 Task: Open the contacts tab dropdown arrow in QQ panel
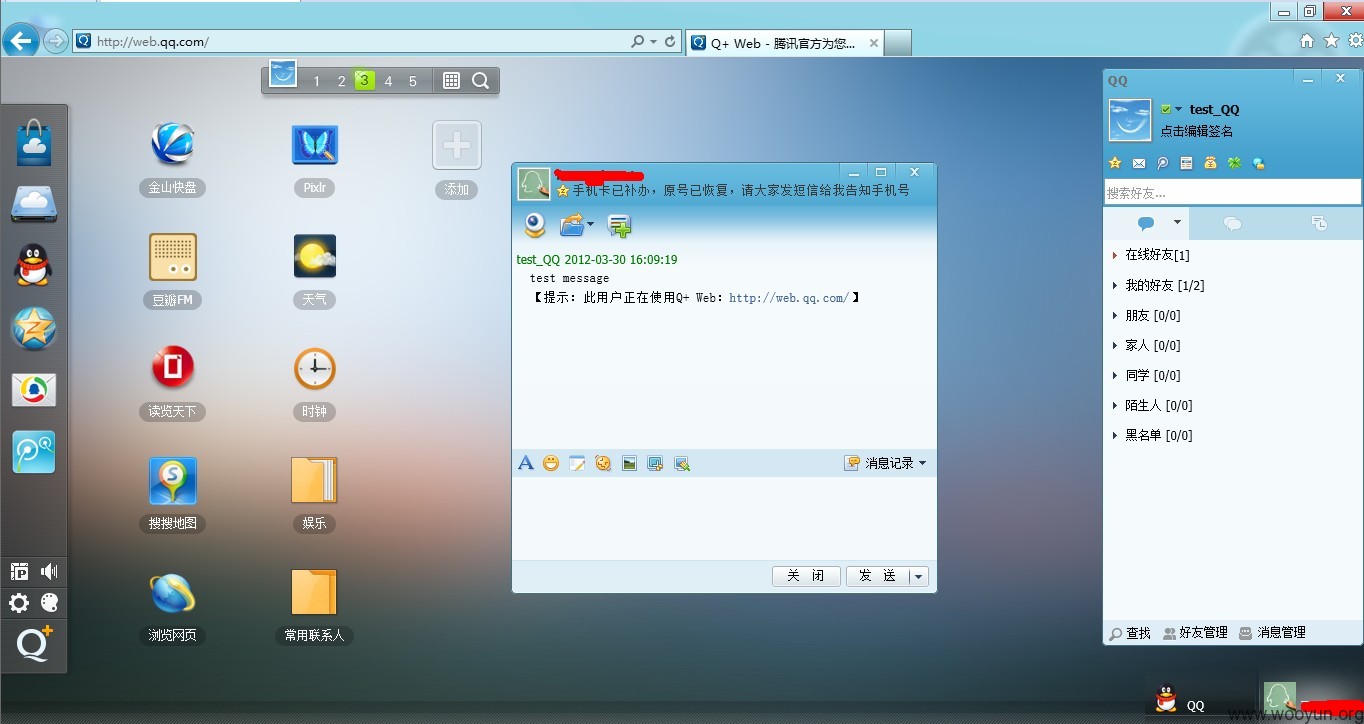(1177, 222)
